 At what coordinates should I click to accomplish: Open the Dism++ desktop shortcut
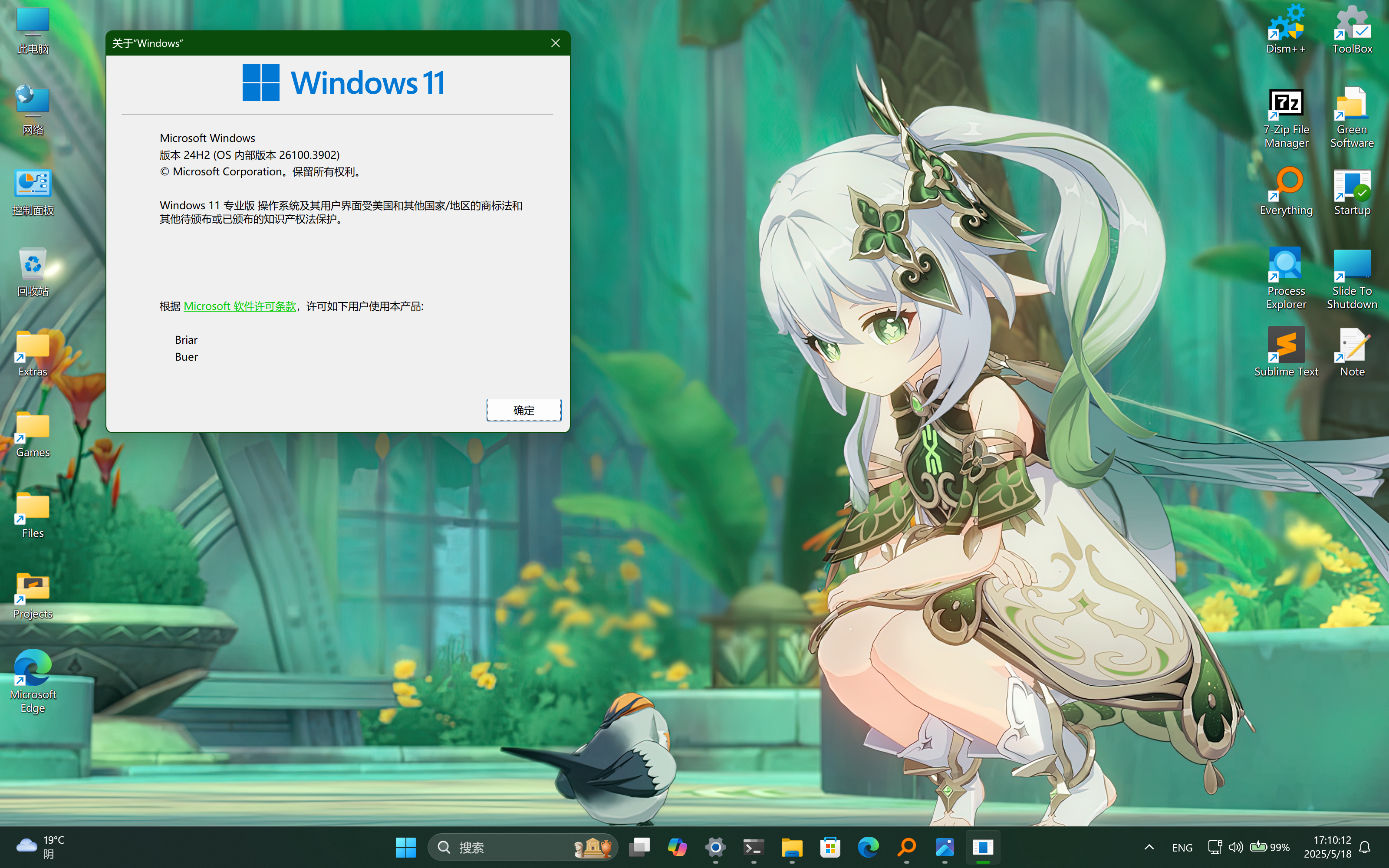coord(1286,29)
